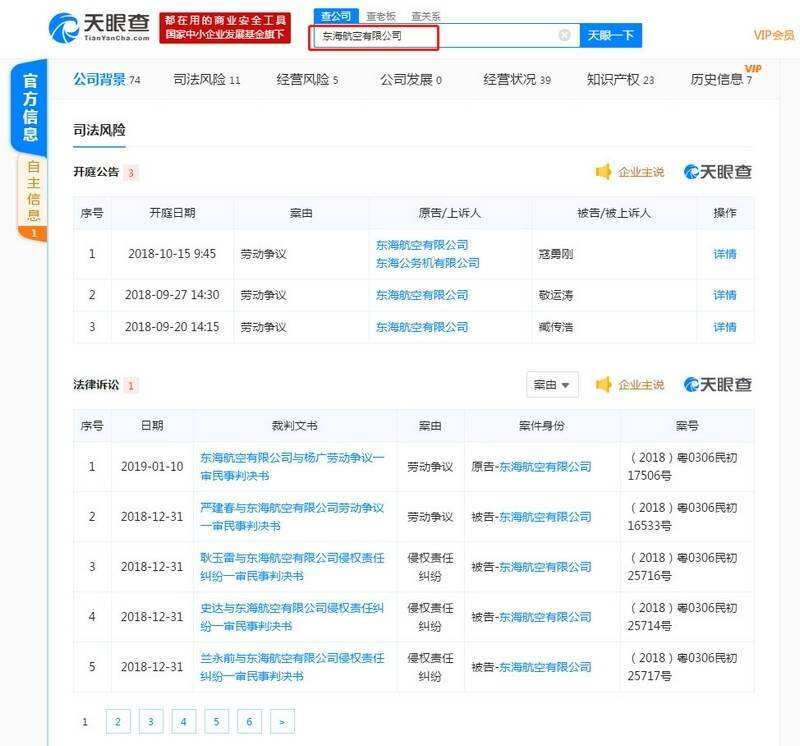Click 东海公务机有限公司 plaintiff link
The width and height of the screenshot is (800, 746).
[x=428, y=263]
